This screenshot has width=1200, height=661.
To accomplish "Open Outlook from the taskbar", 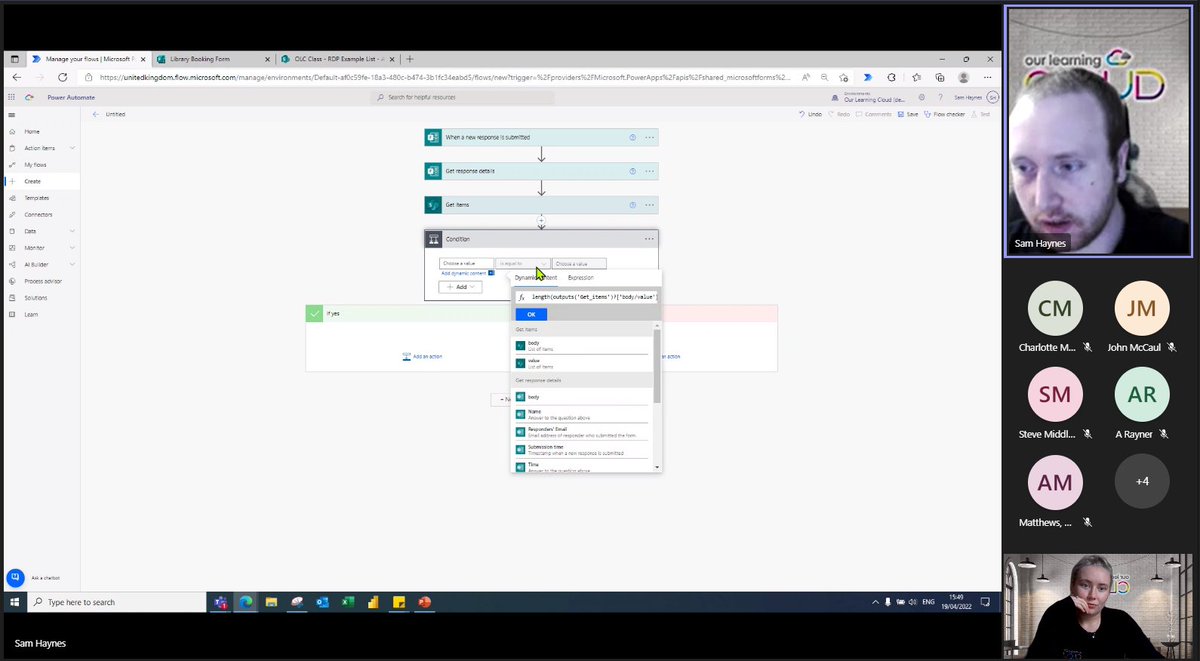I will pyautogui.click(x=322, y=602).
